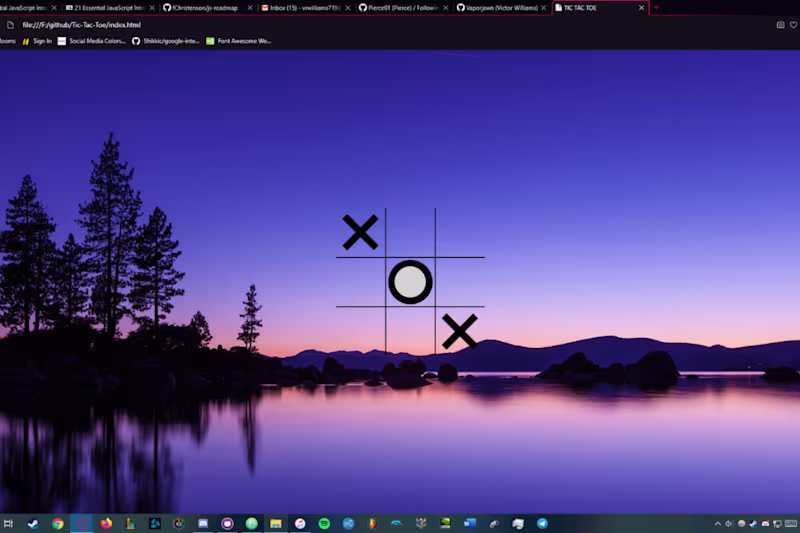Open Spotify from the taskbar

[x=324, y=523]
